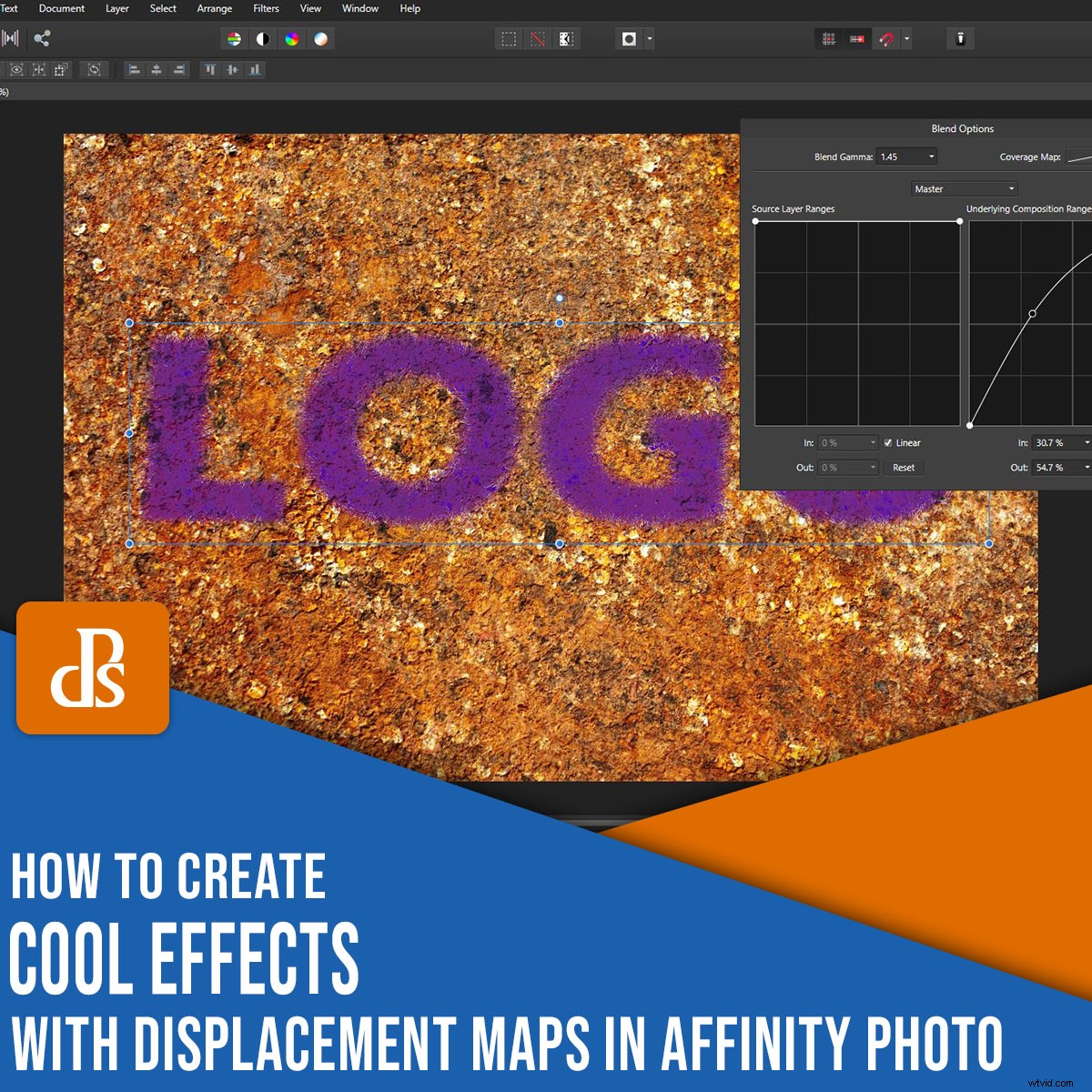This screenshot has height=1092, width=1092.
Task: Expand the snapping options dropdown arrow
Action: click(906, 38)
